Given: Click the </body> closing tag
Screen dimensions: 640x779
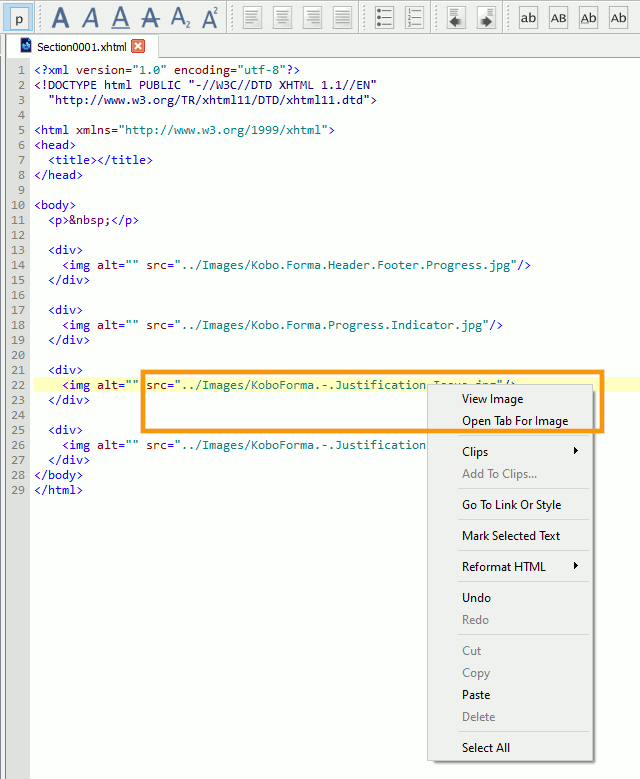Looking at the screenshot, I should pos(58,475).
